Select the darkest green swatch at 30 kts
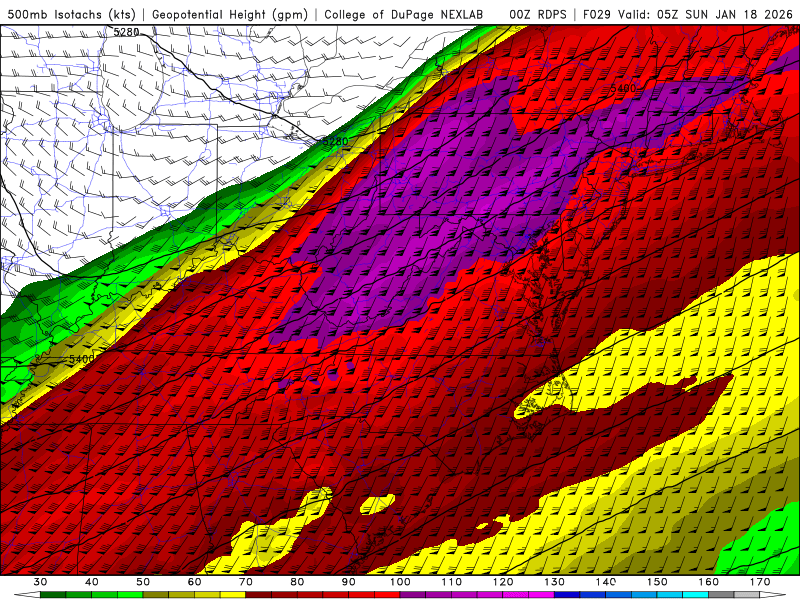Screen dimensions: 800x600 pyautogui.click(x=53, y=595)
